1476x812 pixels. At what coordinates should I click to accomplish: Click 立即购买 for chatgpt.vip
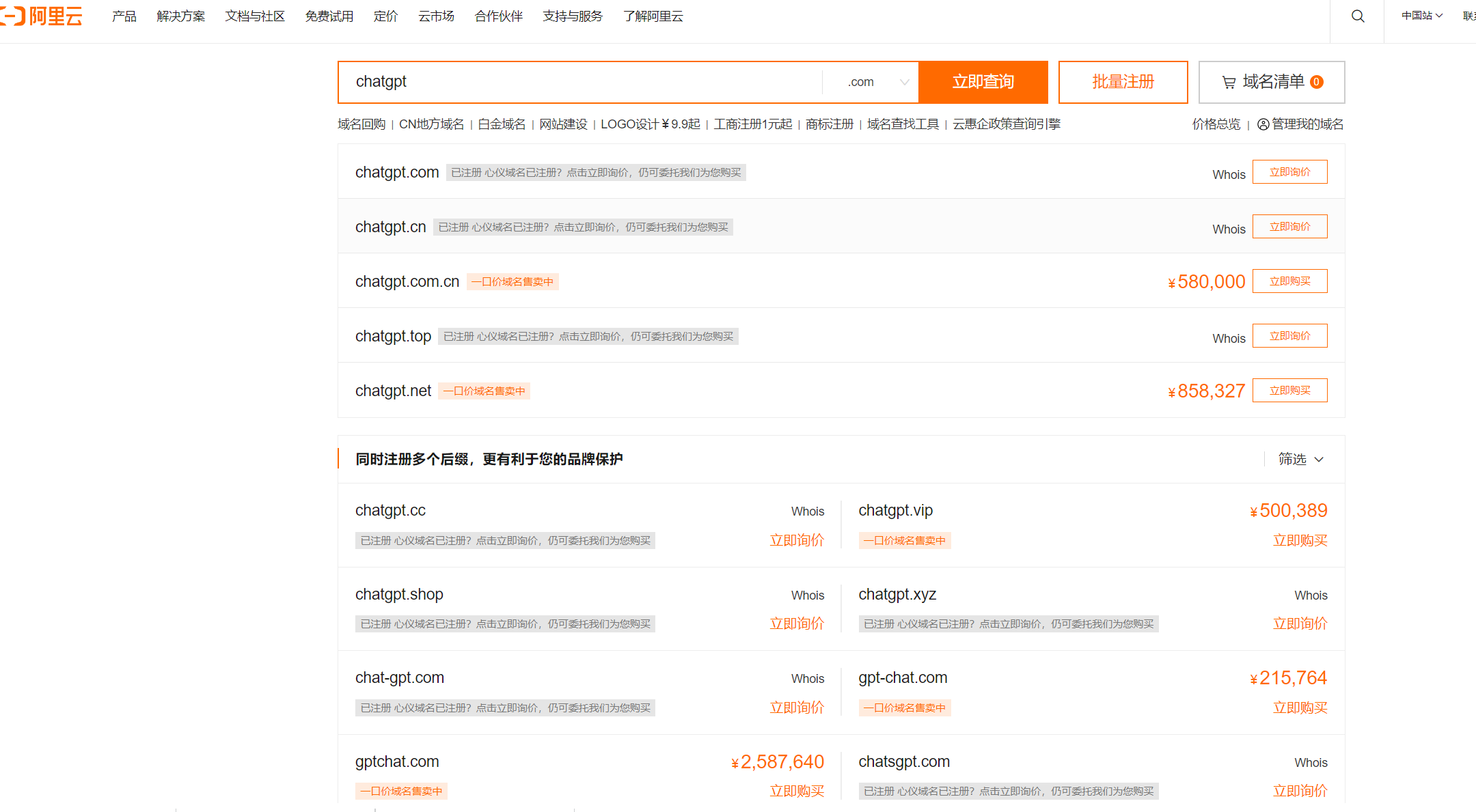[x=1300, y=540]
